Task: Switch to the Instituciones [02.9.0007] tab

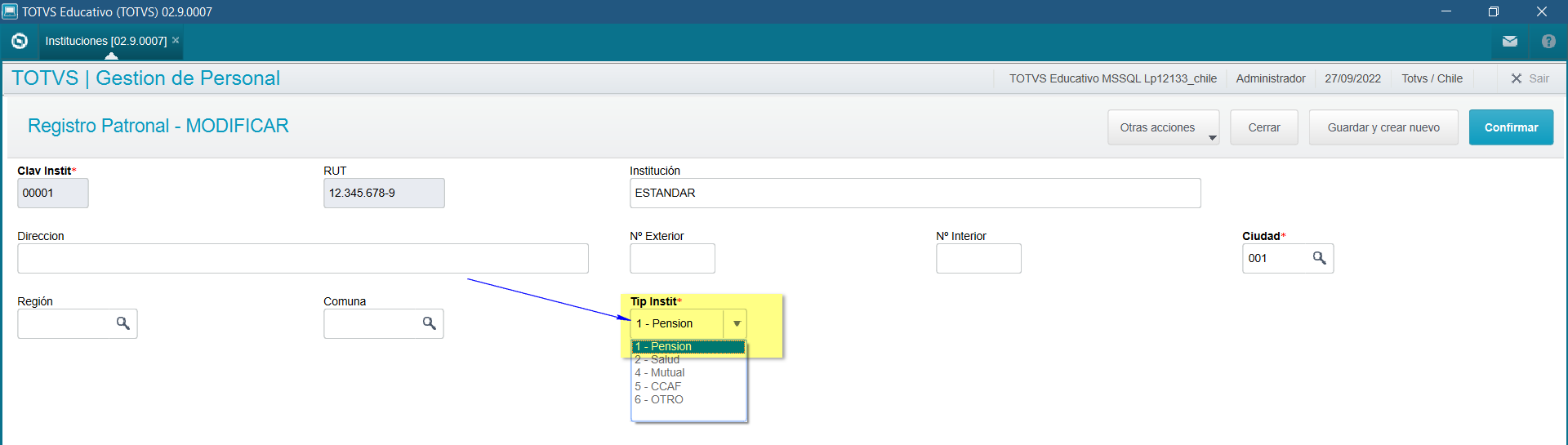Action: 106,41
